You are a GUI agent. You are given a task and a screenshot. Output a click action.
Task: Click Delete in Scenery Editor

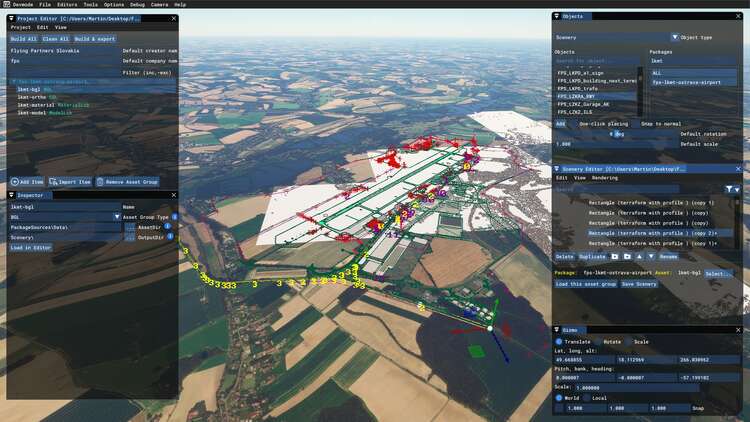pyautogui.click(x=564, y=256)
